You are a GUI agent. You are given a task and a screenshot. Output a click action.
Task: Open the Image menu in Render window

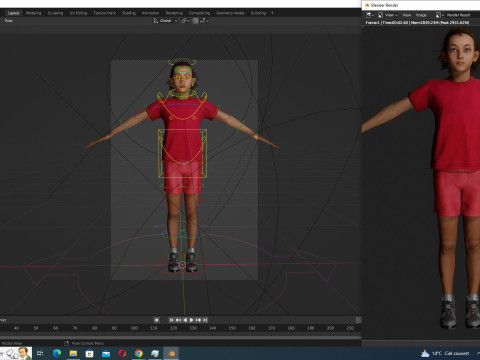[x=421, y=15]
